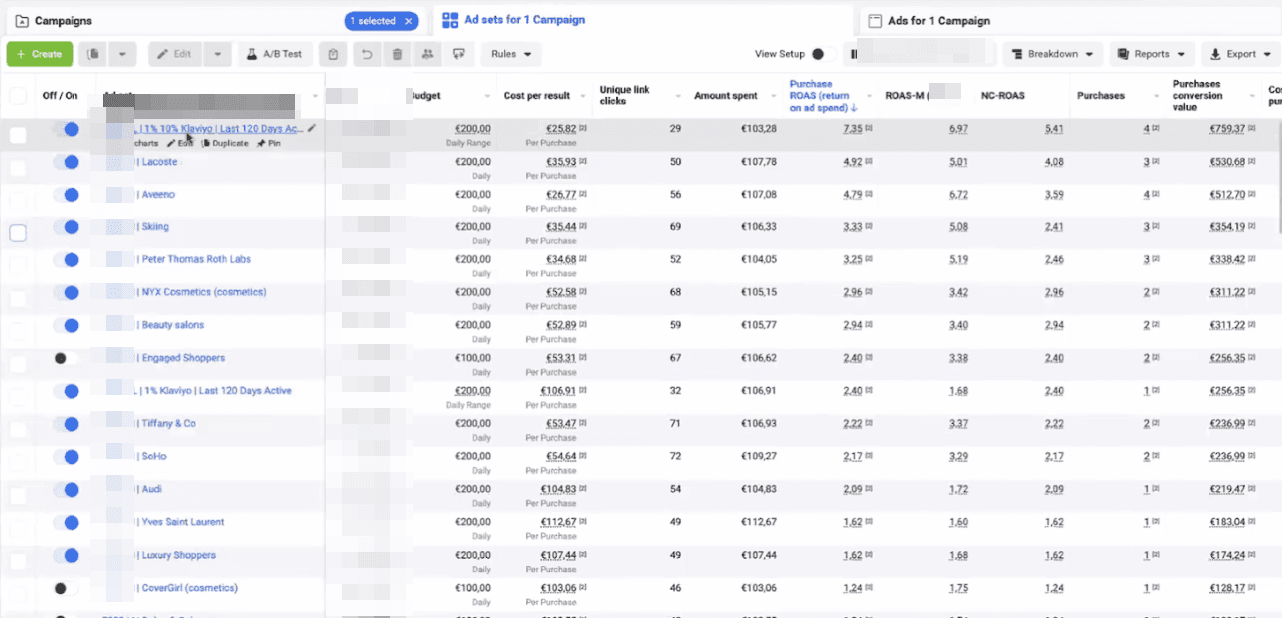Turn off the Lacoste ad set toggle
This screenshot has height=618, width=1282.
tap(66, 162)
